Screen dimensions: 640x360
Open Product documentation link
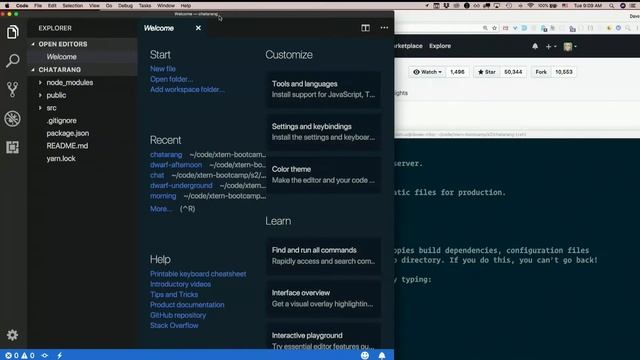187,305
